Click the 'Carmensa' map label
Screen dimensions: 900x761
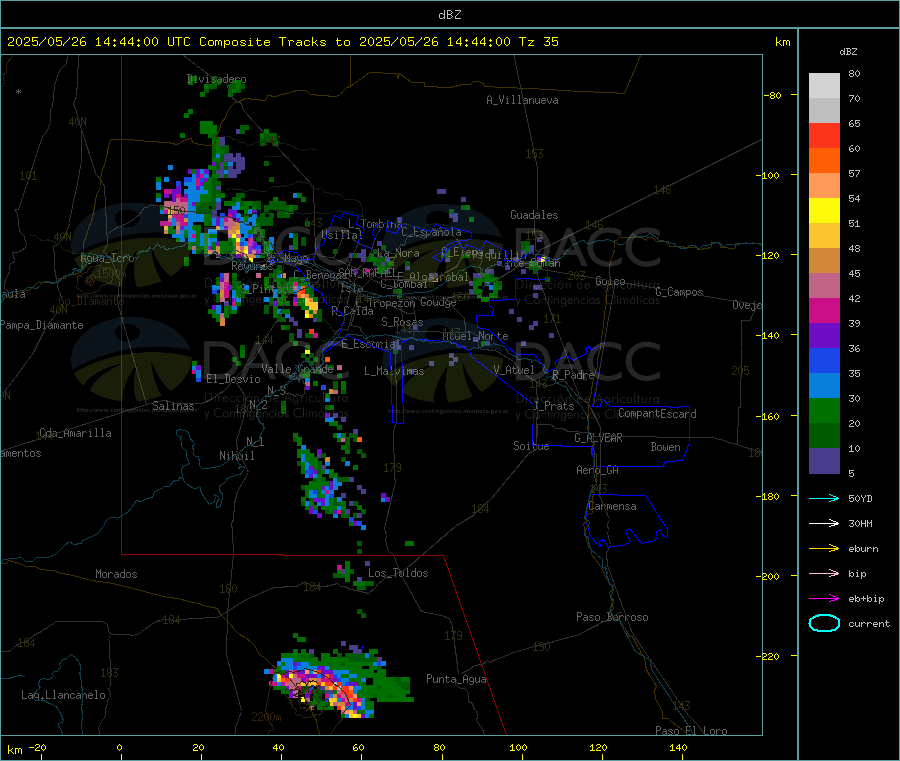click(612, 506)
